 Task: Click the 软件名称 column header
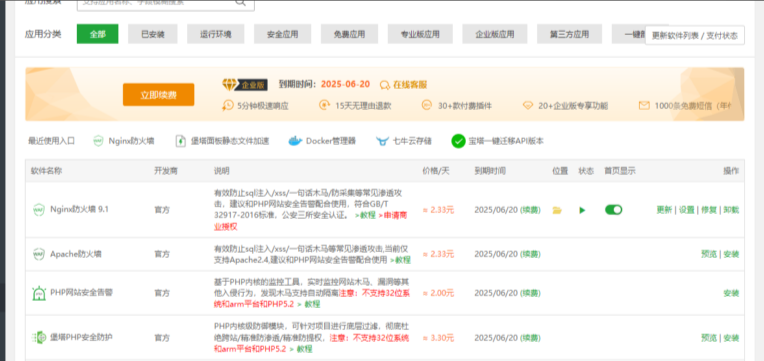coord(47,171)
